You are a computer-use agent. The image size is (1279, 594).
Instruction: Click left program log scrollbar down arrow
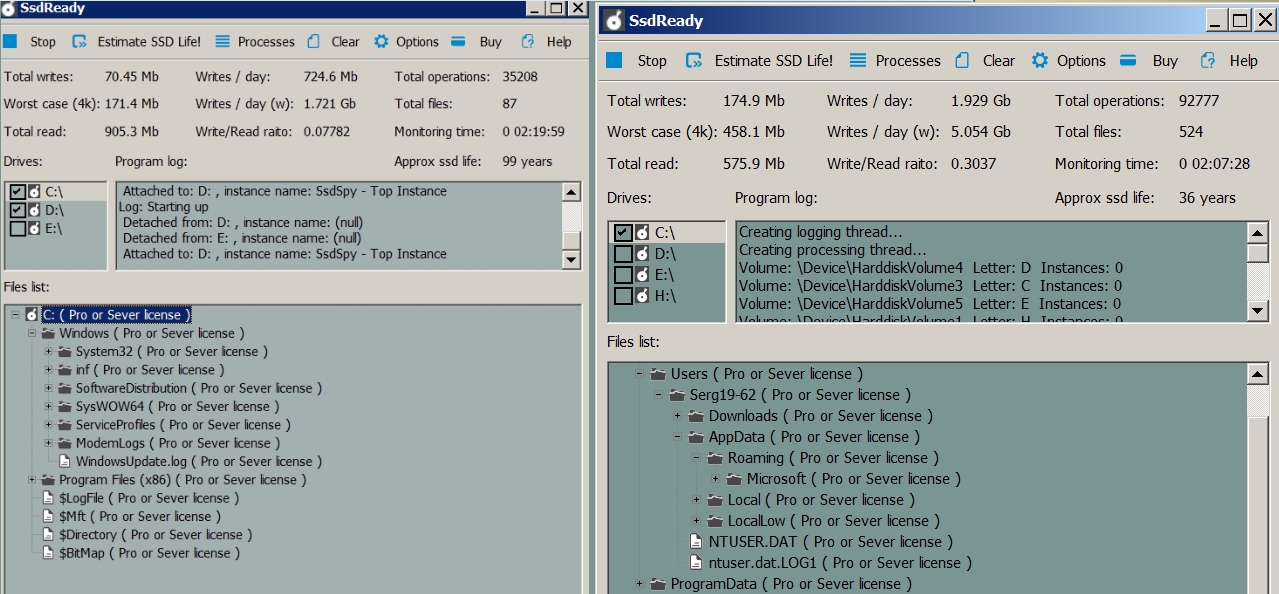pyautogui.click(x=571, y=260)
